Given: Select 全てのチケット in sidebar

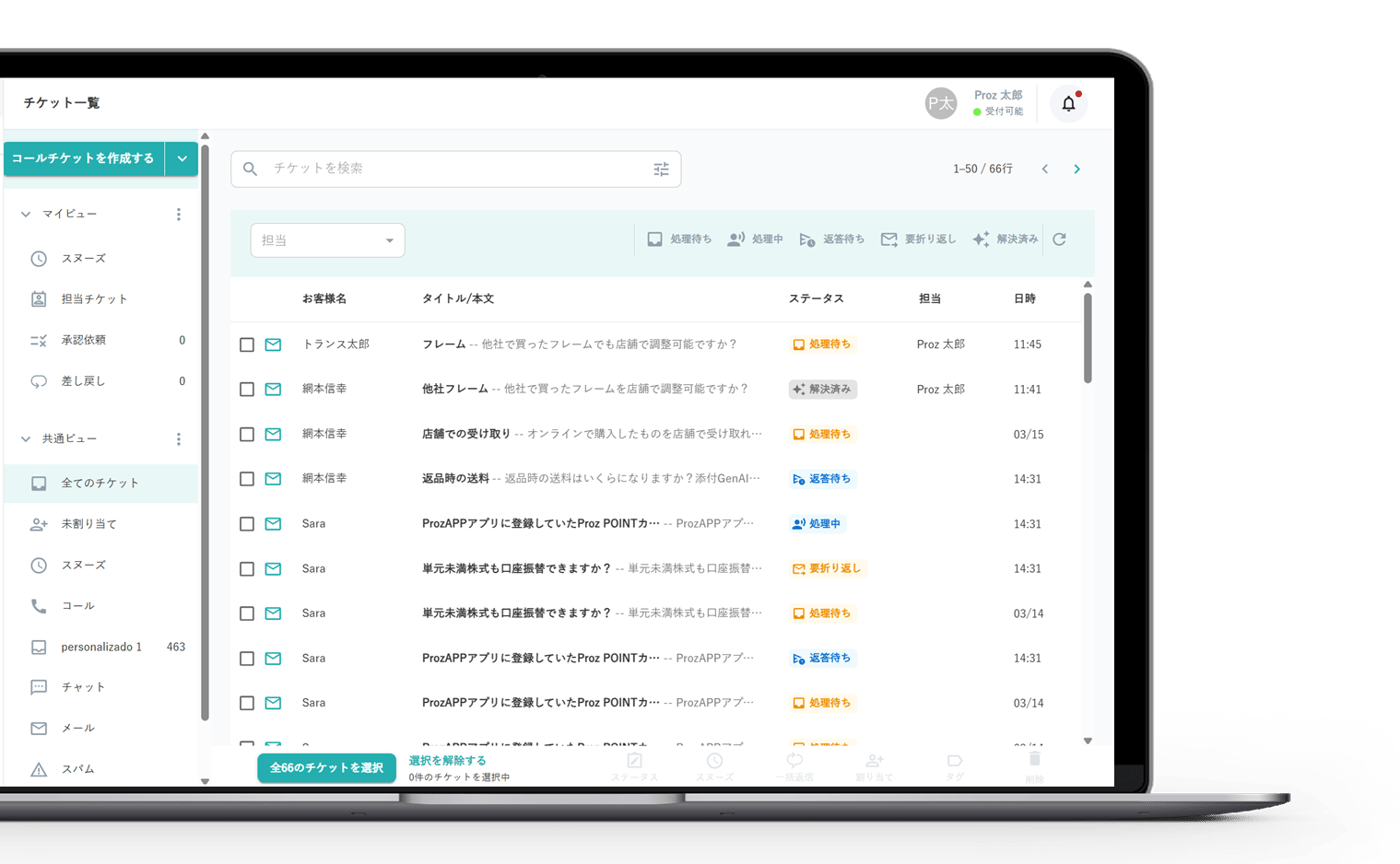Looking at the screenshot, I should click(101, 483).
